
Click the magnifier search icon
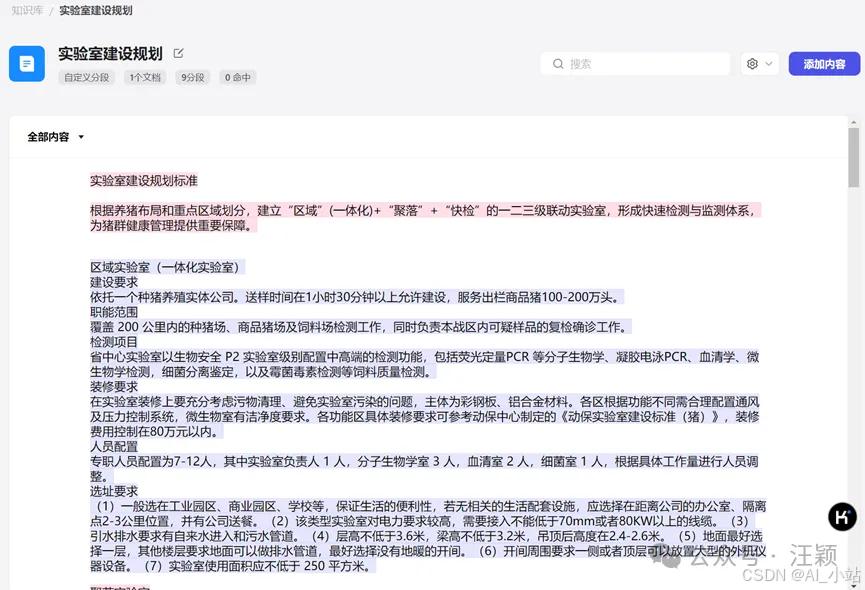click(x=558, y=64)
